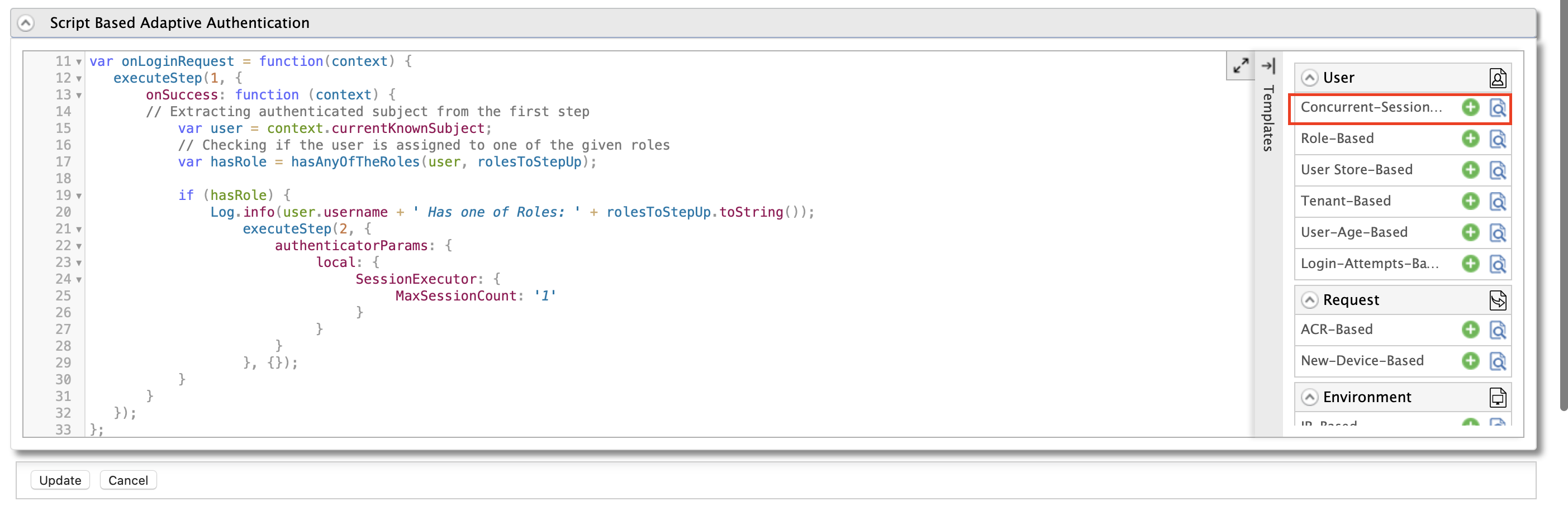1568x506 pixels.
Task: Add the ACR-Based template
Action: pyautogui.click(x=1470, y=330)
